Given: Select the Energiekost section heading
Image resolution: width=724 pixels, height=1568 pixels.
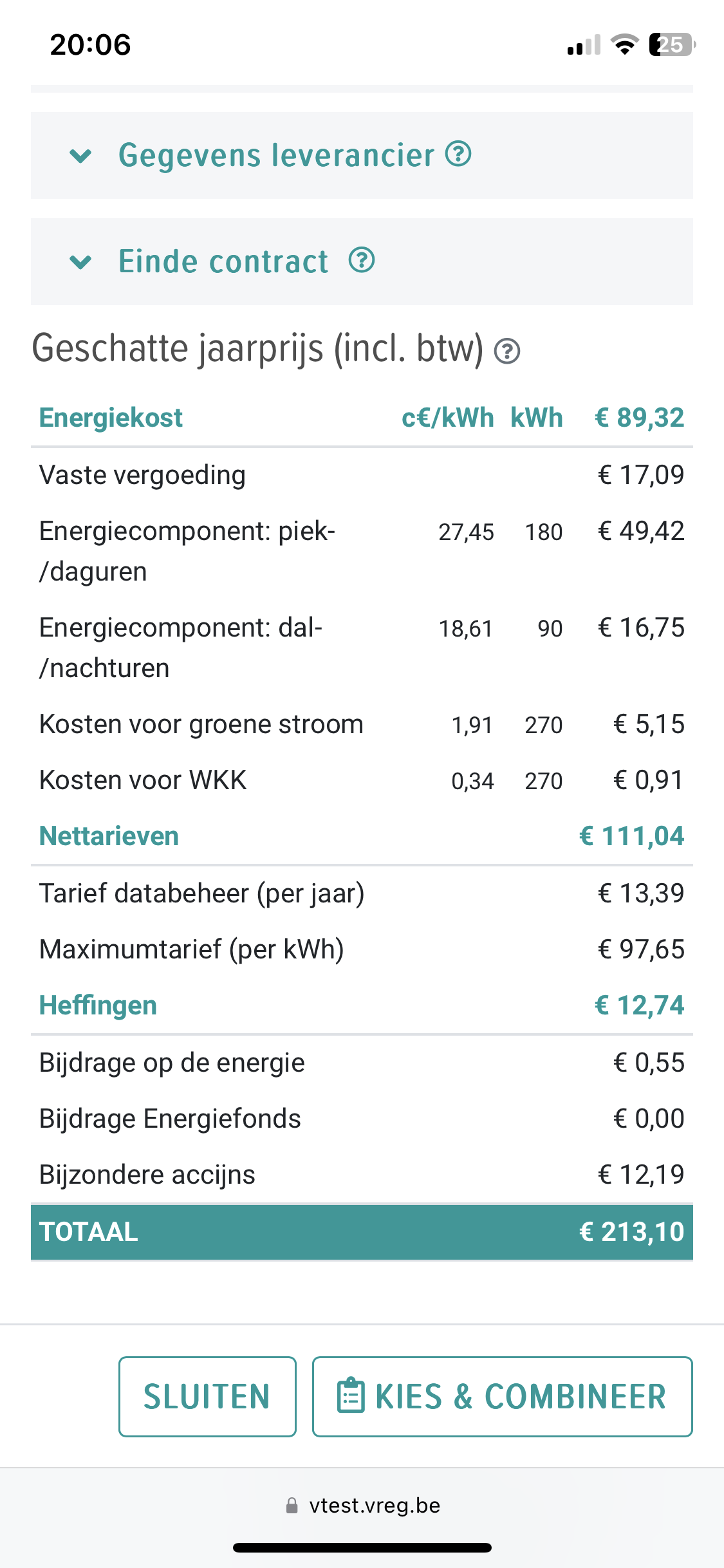Looking at the screenshot, I should [x=111, y=418].
